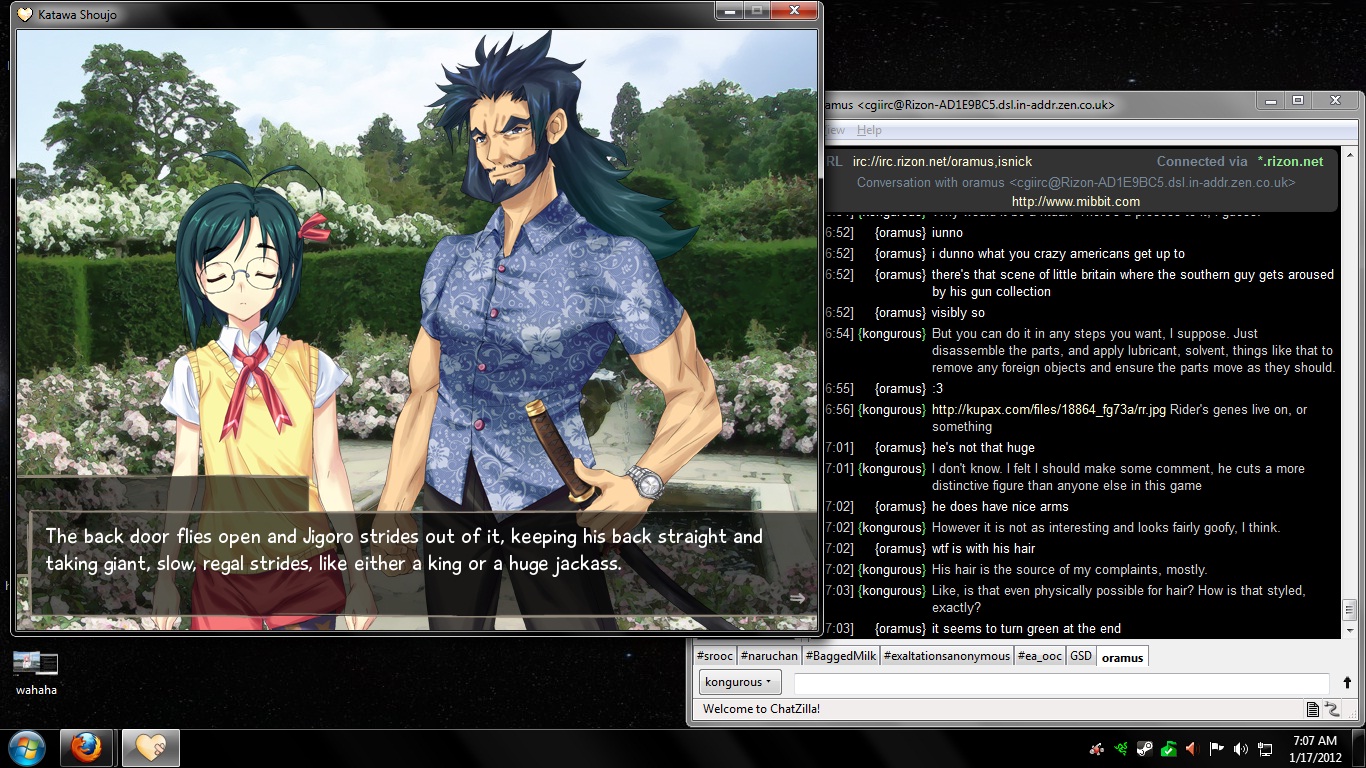
Task: Open the wahaha desktop icon
Action: point(36,672)
